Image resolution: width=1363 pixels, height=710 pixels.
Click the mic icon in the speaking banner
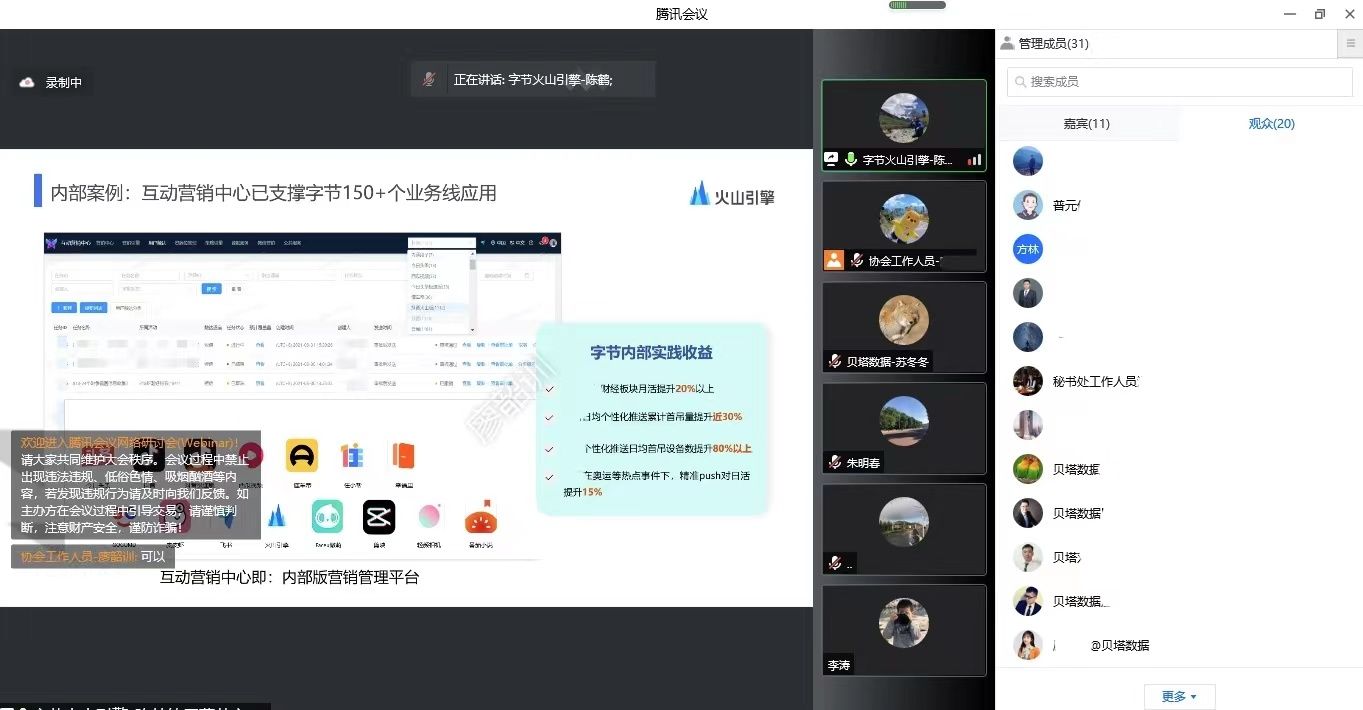click(429, 80)
